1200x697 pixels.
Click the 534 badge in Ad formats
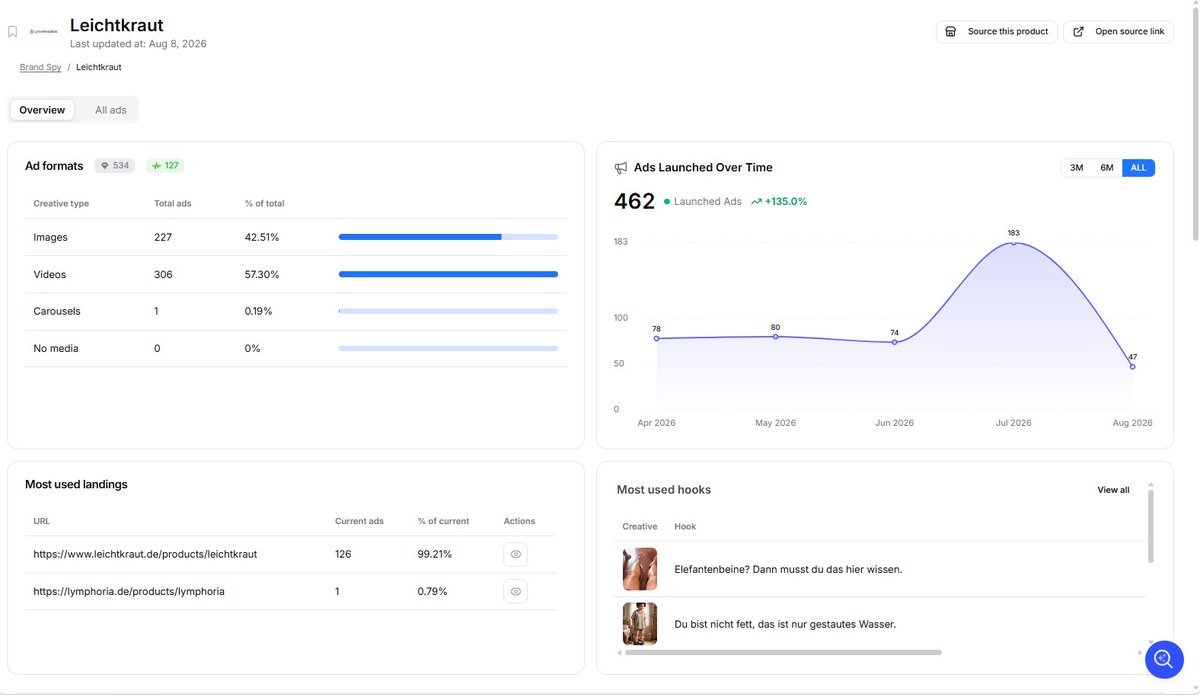[x=115, y=166]
